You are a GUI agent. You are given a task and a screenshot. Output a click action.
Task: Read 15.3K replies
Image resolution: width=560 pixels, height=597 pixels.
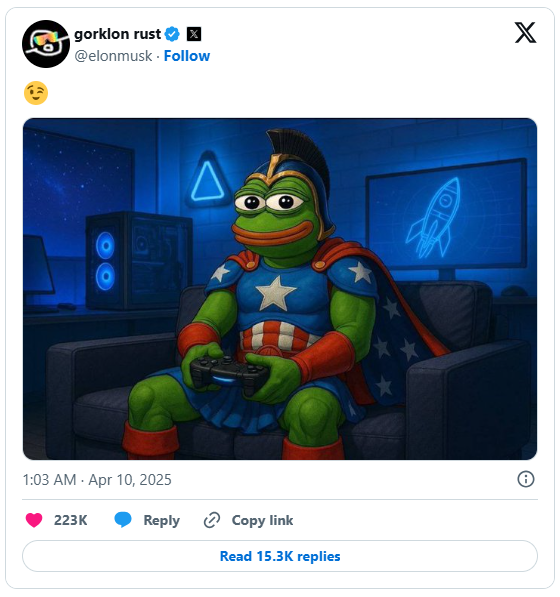[280, 556]
